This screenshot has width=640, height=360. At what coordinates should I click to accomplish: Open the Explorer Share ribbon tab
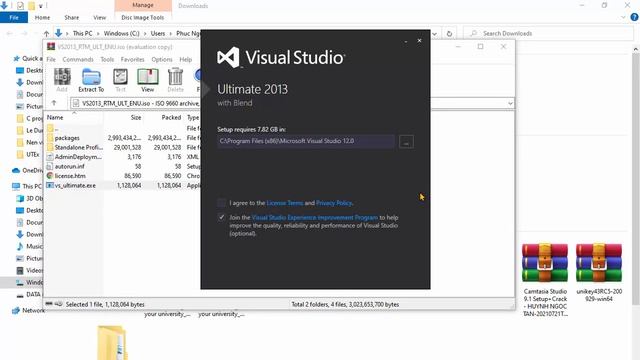(71, 18)
